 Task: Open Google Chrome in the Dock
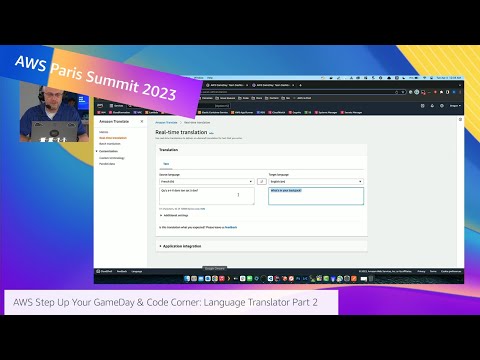(x=215, y=278)
